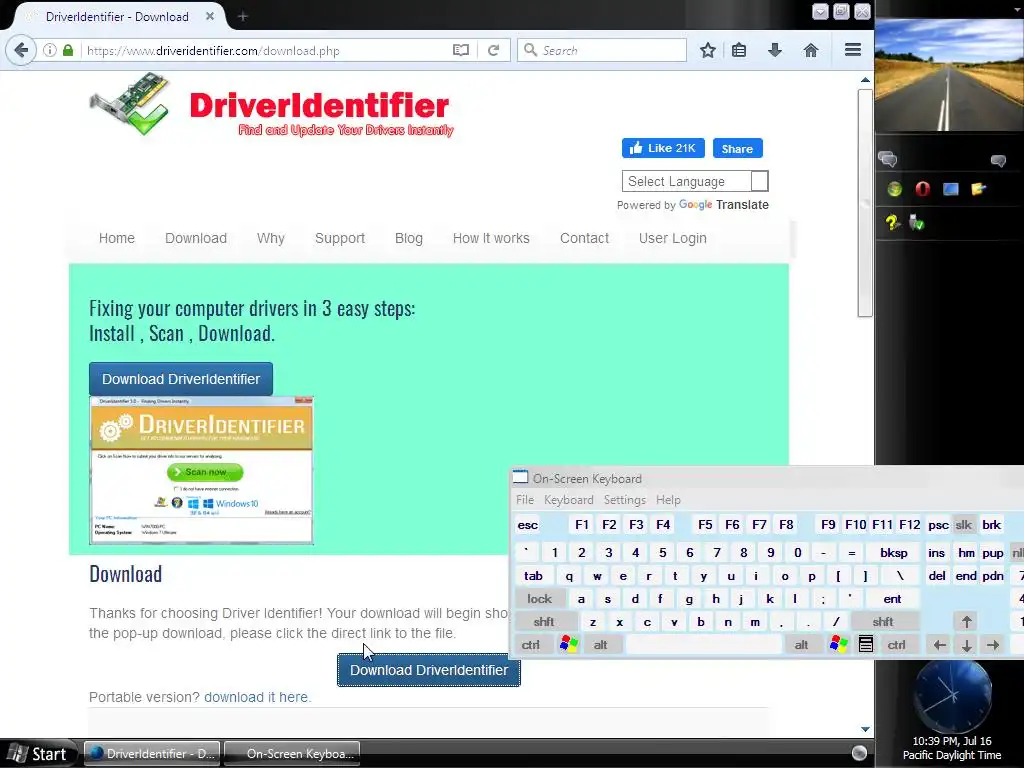The height and width of the screenshot is (768, 1024).
Task: Close the DriverIdentifier - Download tab
Action: 210,16
